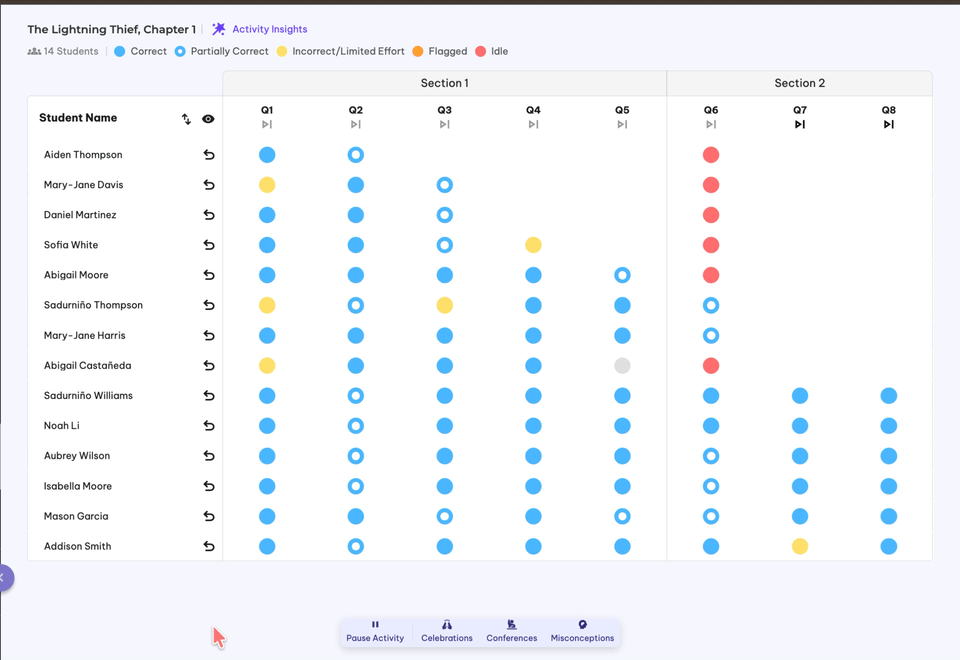Screen dimensions: 960x660
Task: Click the sort arrows beside Student Name
Action: [x=186, y=119]
